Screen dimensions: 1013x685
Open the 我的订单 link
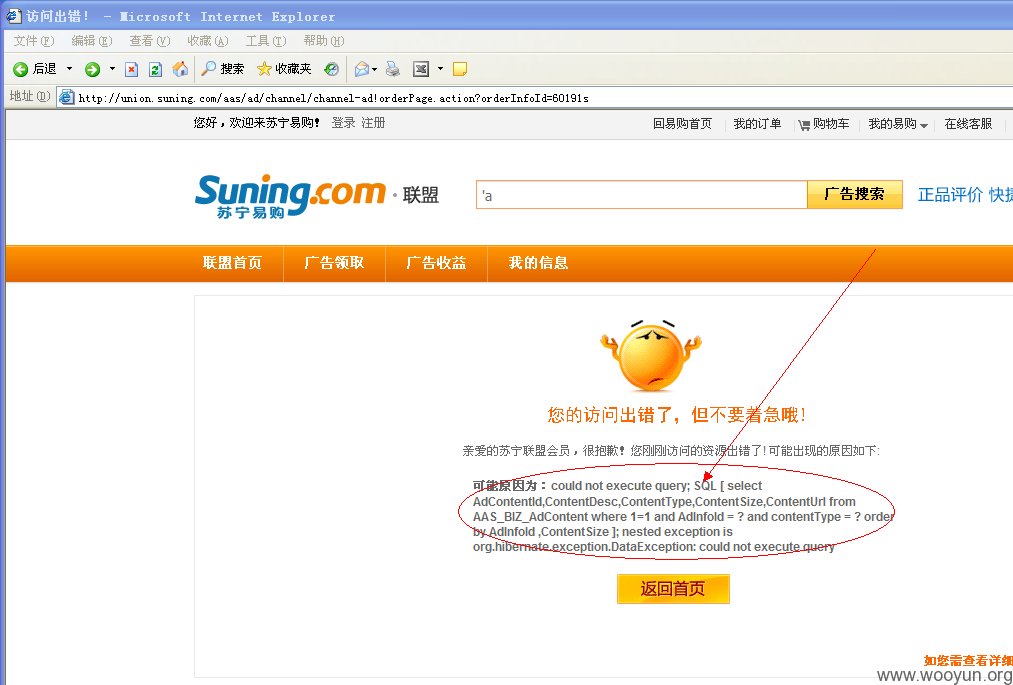pos(757,124)
